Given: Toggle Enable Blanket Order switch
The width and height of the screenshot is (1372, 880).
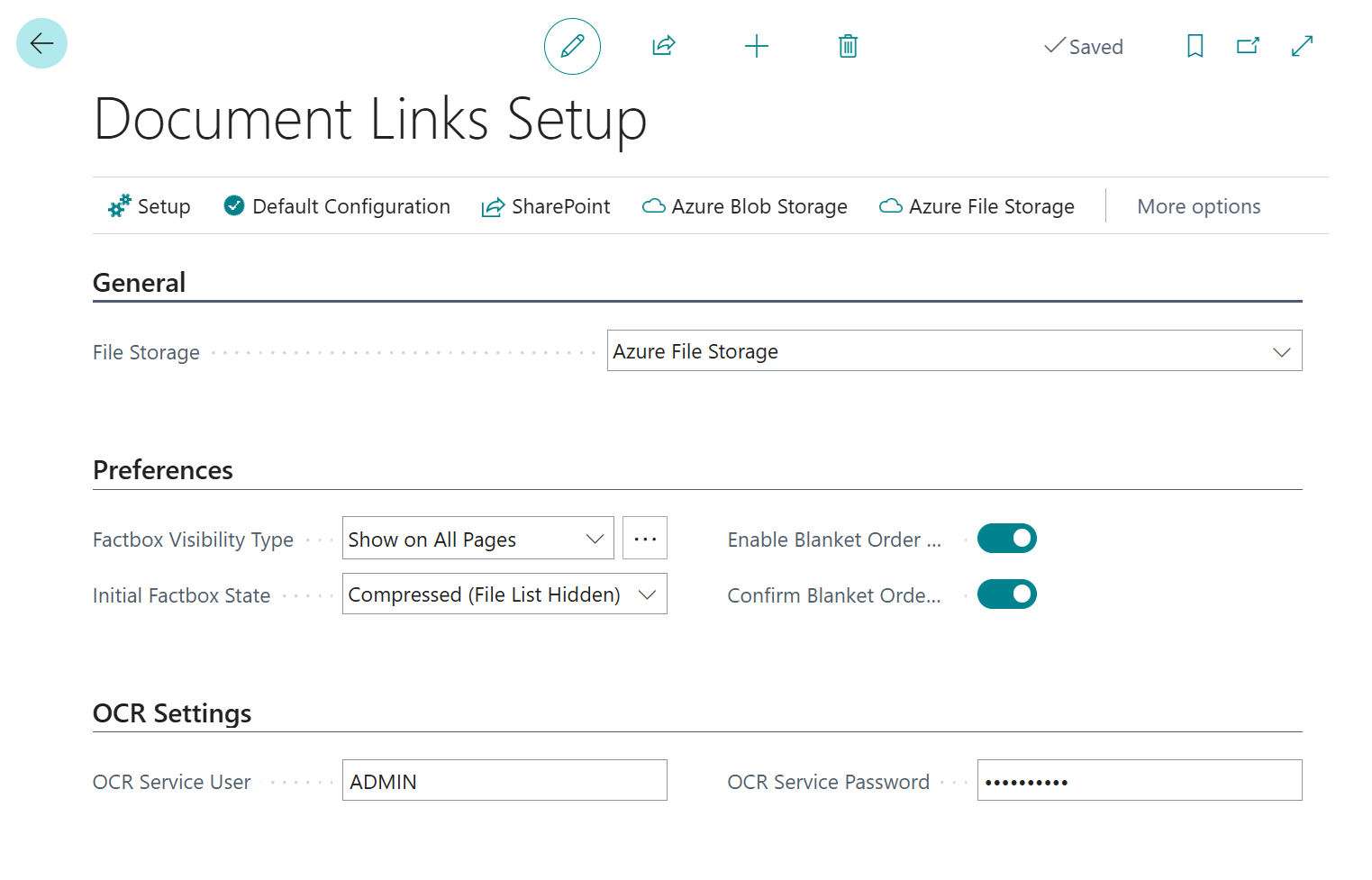Looking at the screenshot, I should (x=1006, y=539).
